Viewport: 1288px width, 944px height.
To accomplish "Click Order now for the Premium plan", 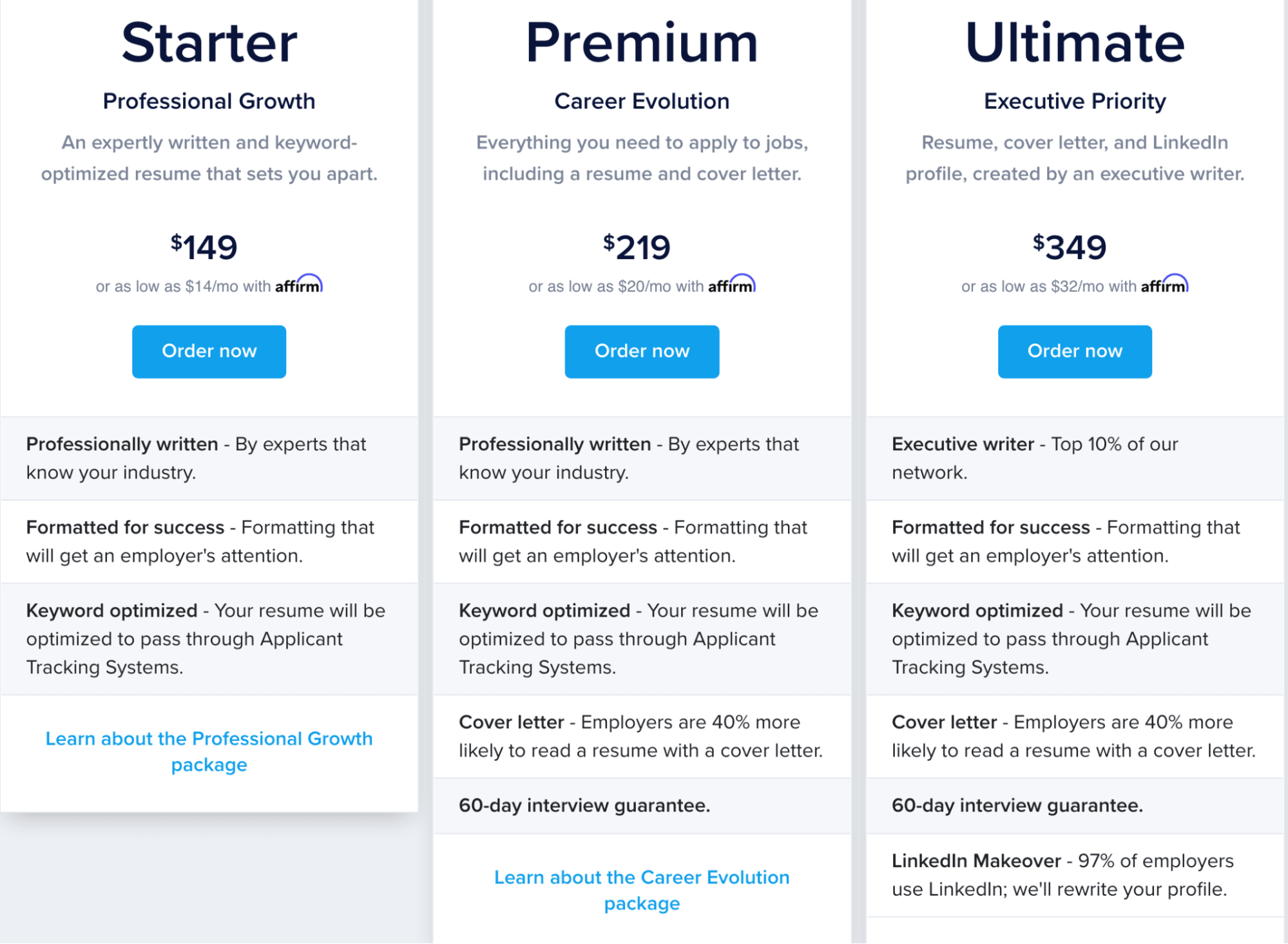I will (x=642, y=351).
